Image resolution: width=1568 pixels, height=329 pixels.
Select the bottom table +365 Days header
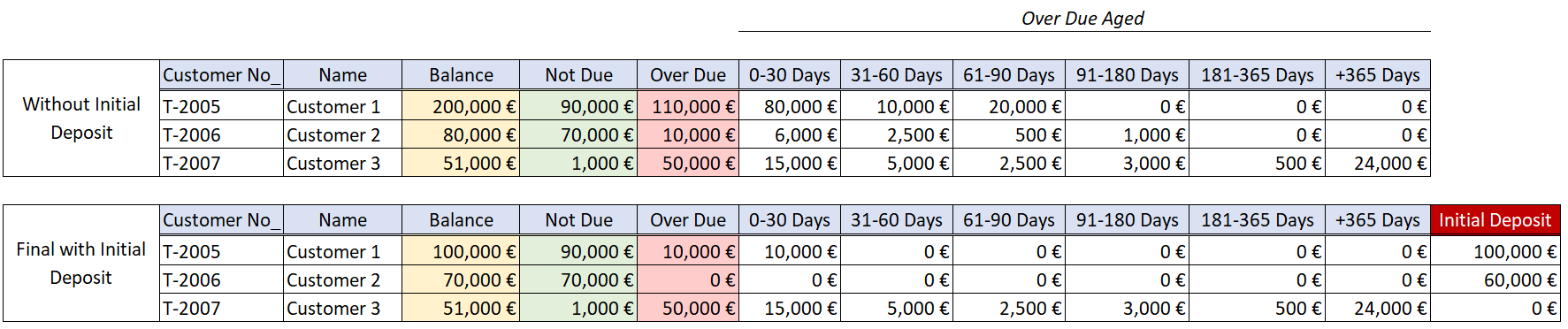tap(1378, 220)
